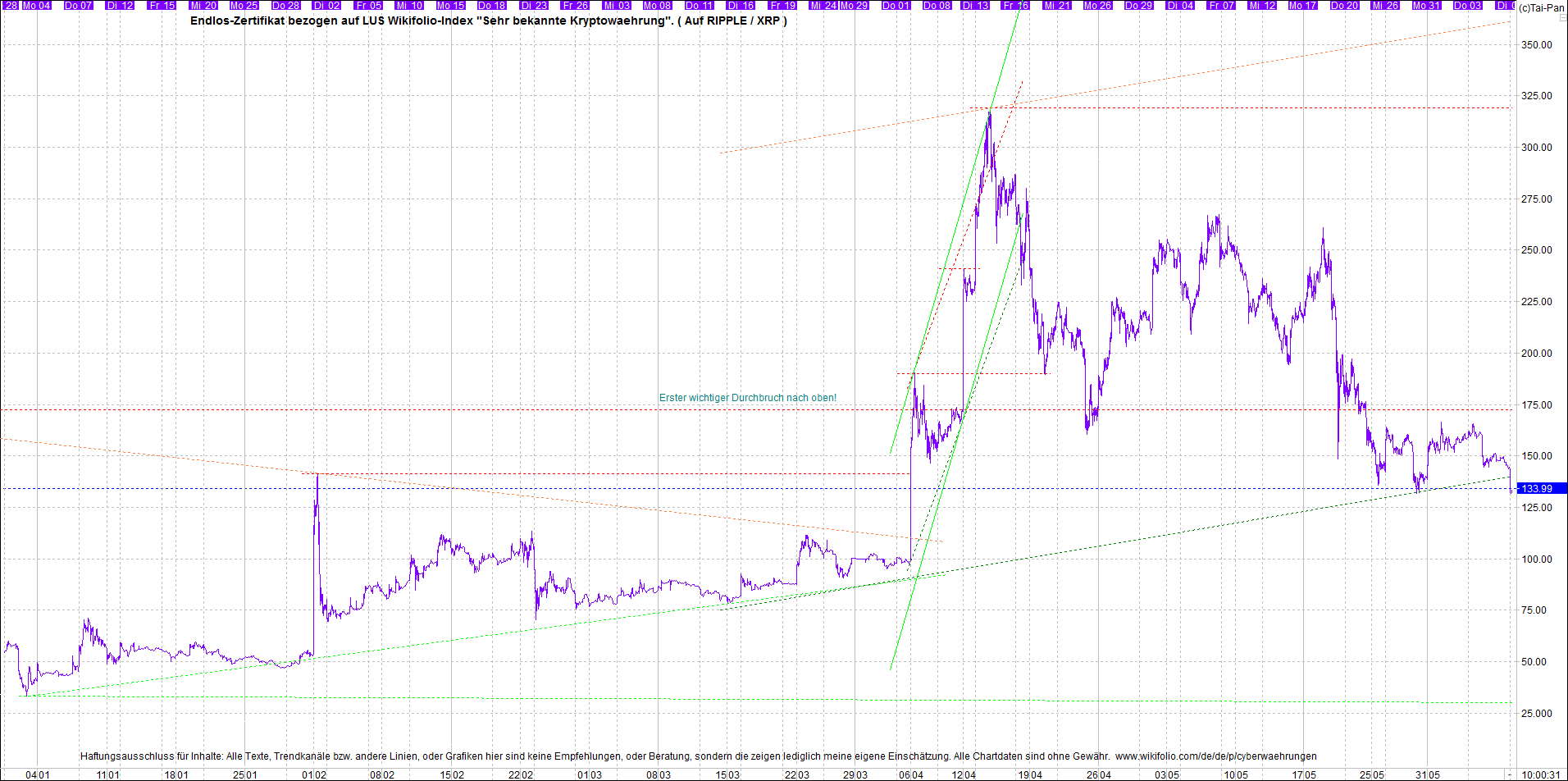
Task: Click the 200.00 price axis label
Action: tap(1536, 354)
